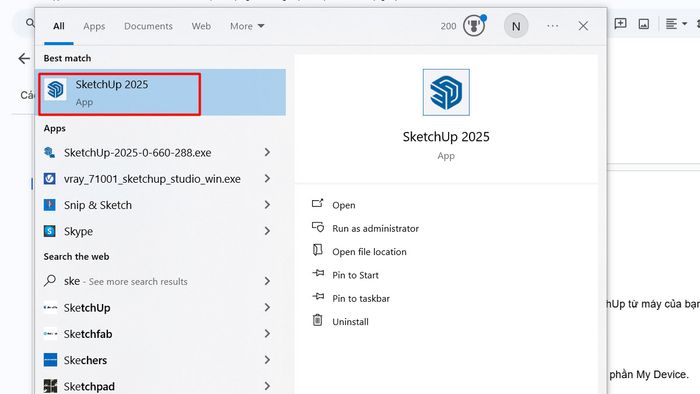Click the Run as administrator shield icon
The height and width of the screenshot is (394, 700).
pos(317,227)
